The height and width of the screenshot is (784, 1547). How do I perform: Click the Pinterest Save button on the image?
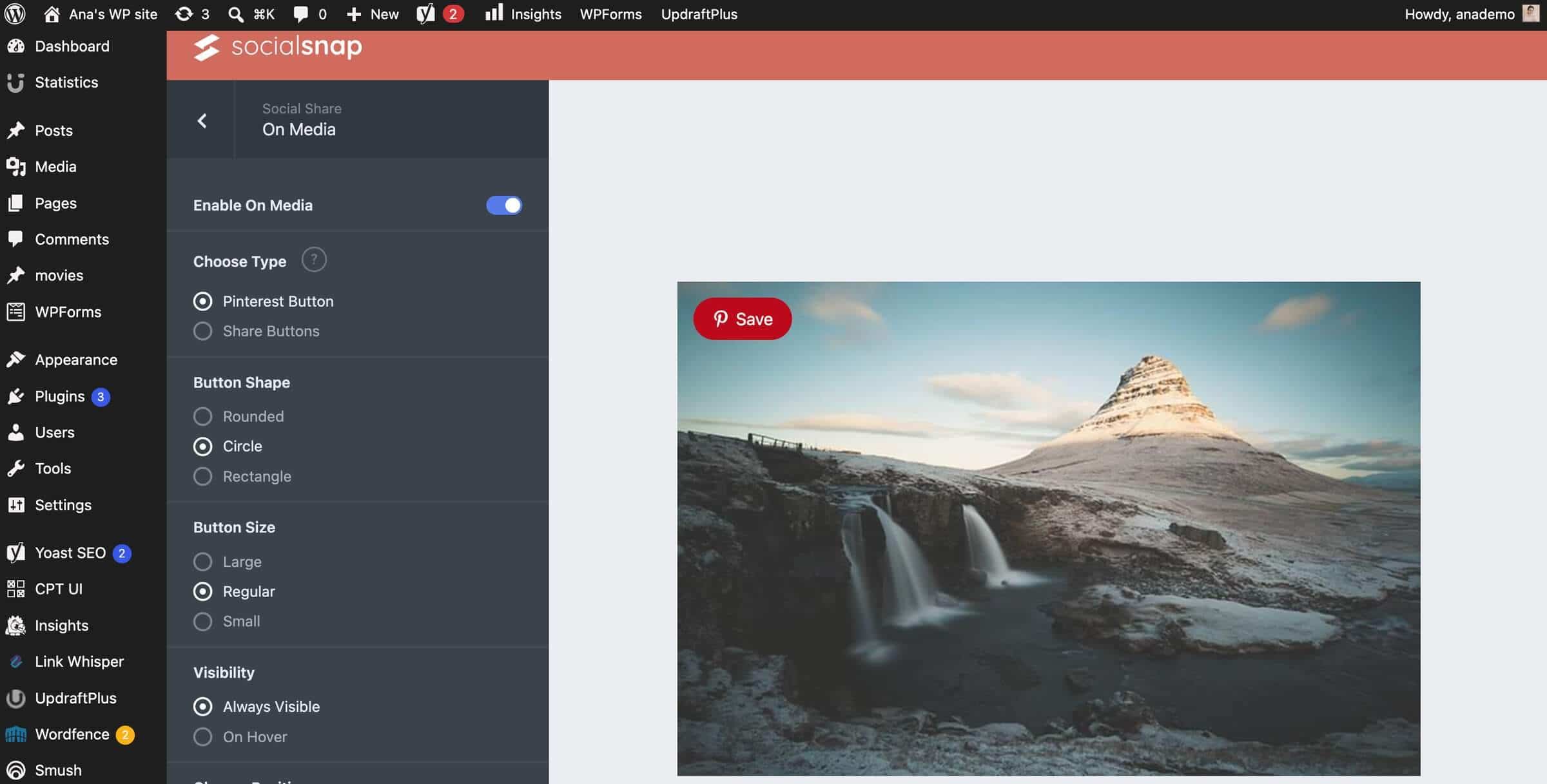click(742, 318)
